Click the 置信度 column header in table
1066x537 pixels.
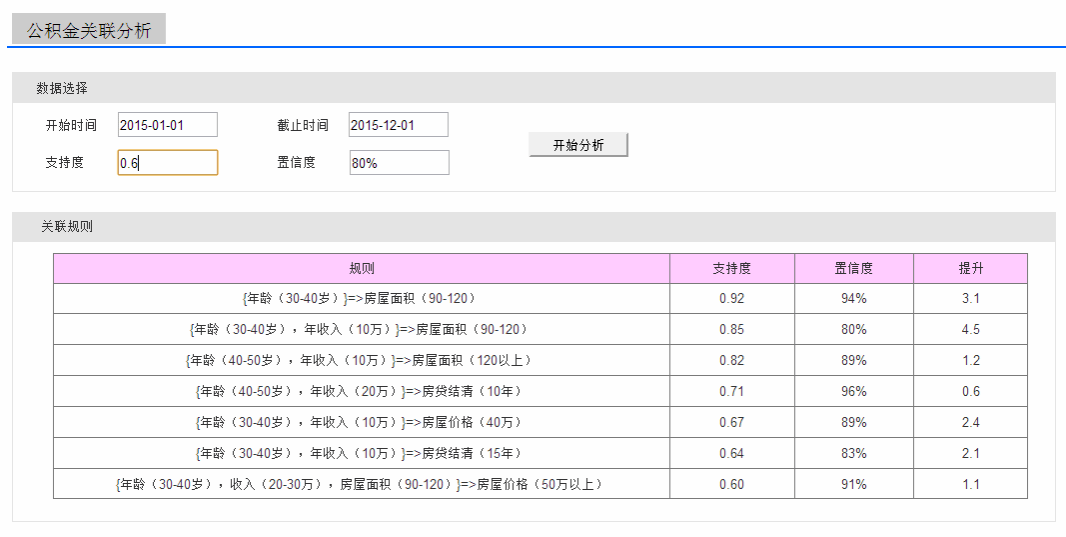tap(853, 269)
